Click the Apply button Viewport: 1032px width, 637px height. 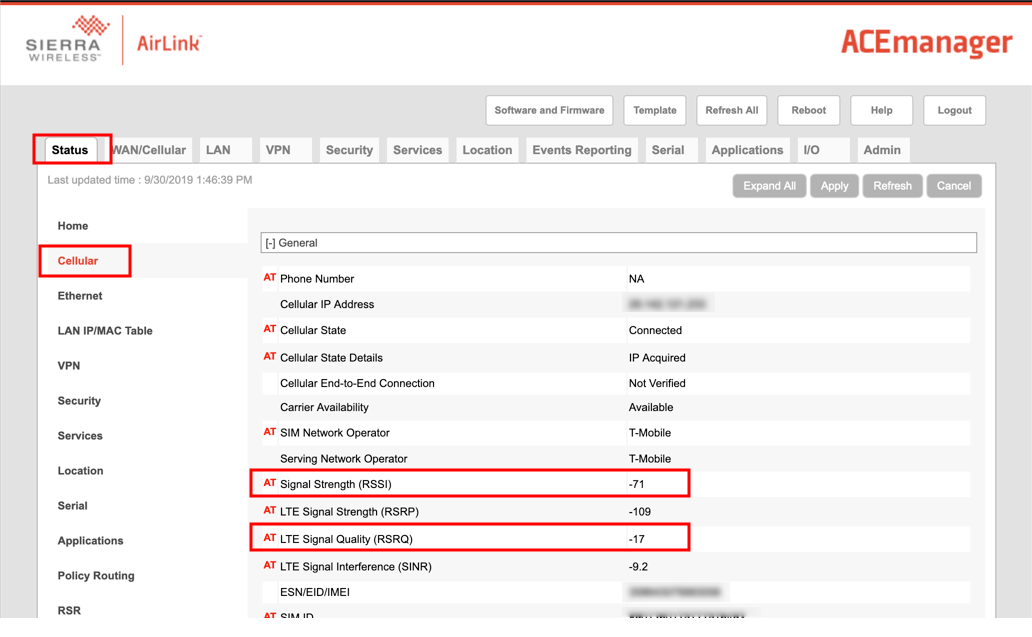(835, 186)
